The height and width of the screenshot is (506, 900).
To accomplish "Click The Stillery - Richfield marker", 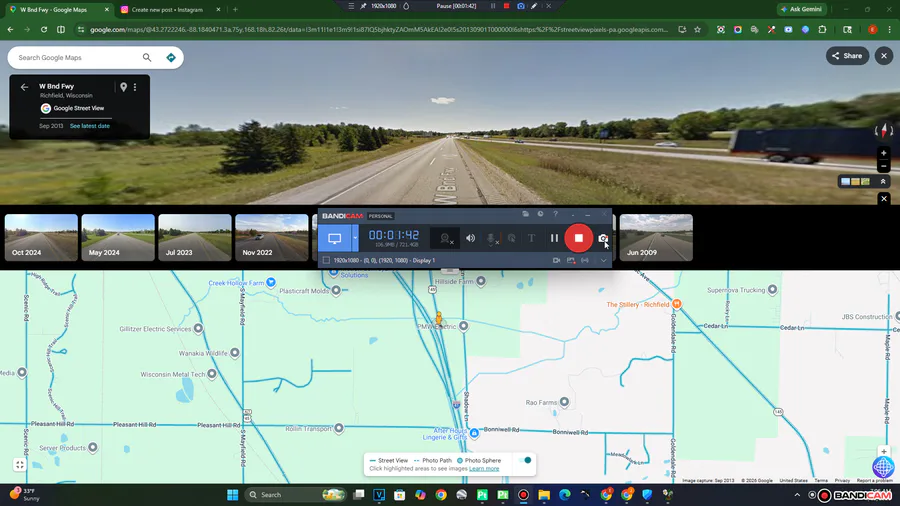I will pyautogui.click(x=677, y=303).
